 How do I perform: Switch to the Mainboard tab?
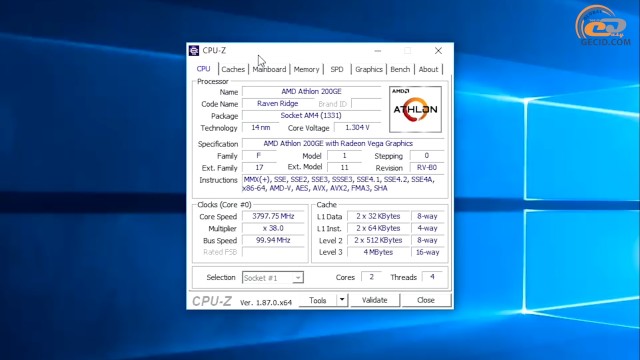click(x=269, y=69)
